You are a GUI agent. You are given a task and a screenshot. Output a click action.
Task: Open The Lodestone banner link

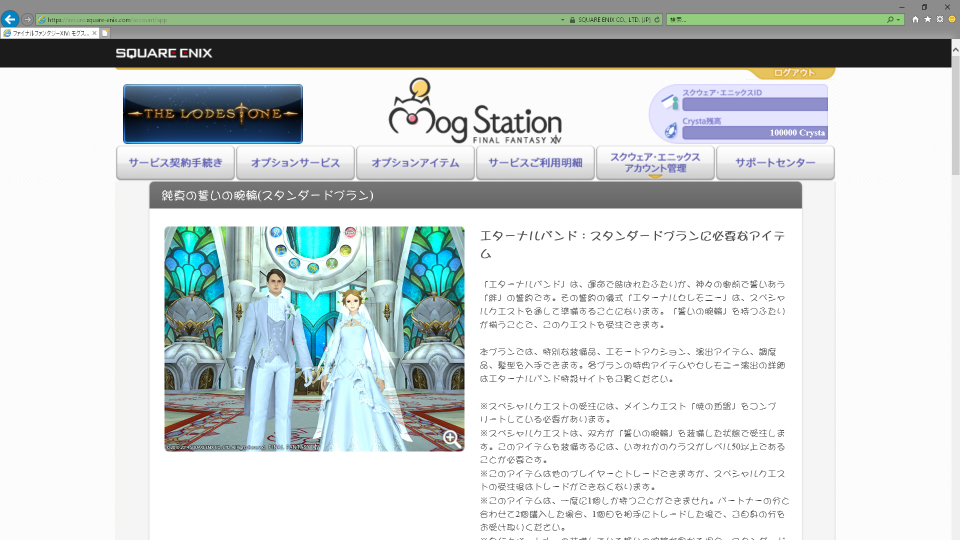coord(213,114)
